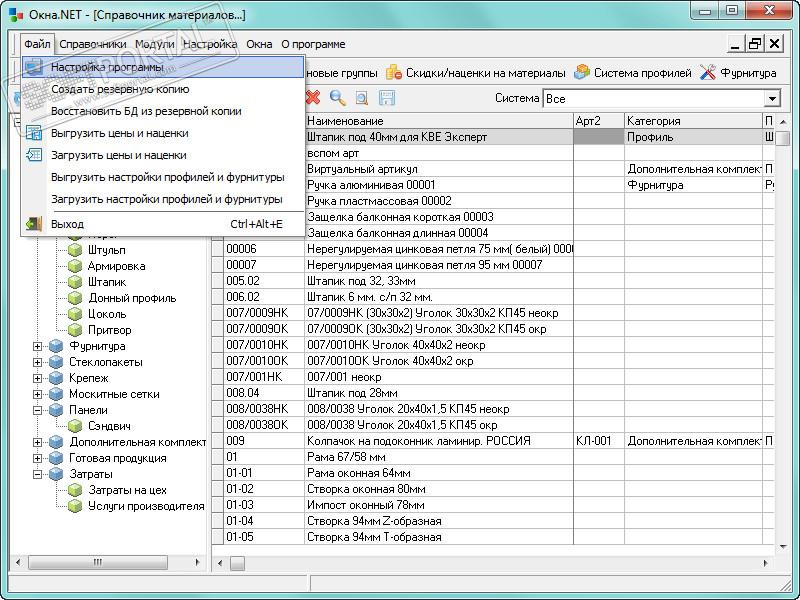800x600 pixels.
Task: Click the Наименование column header
Action: point(344,121)
